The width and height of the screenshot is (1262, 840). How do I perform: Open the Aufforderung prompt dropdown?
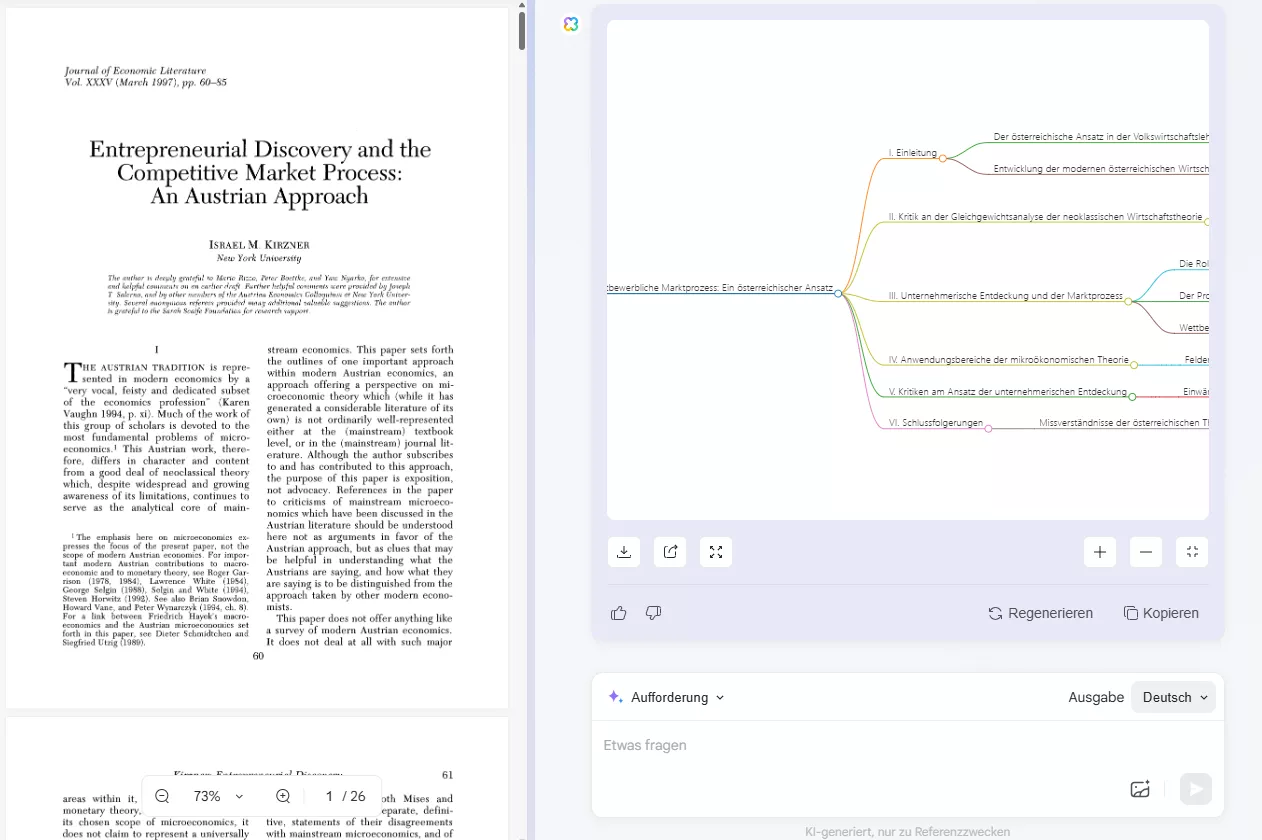tap(666, 697)
